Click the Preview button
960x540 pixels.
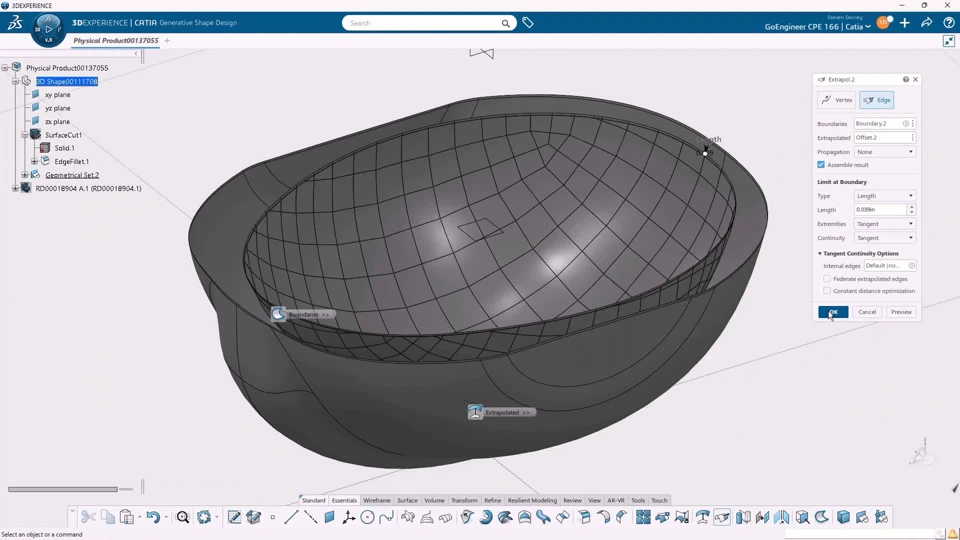pyautogui.click(x=901, y=312)
